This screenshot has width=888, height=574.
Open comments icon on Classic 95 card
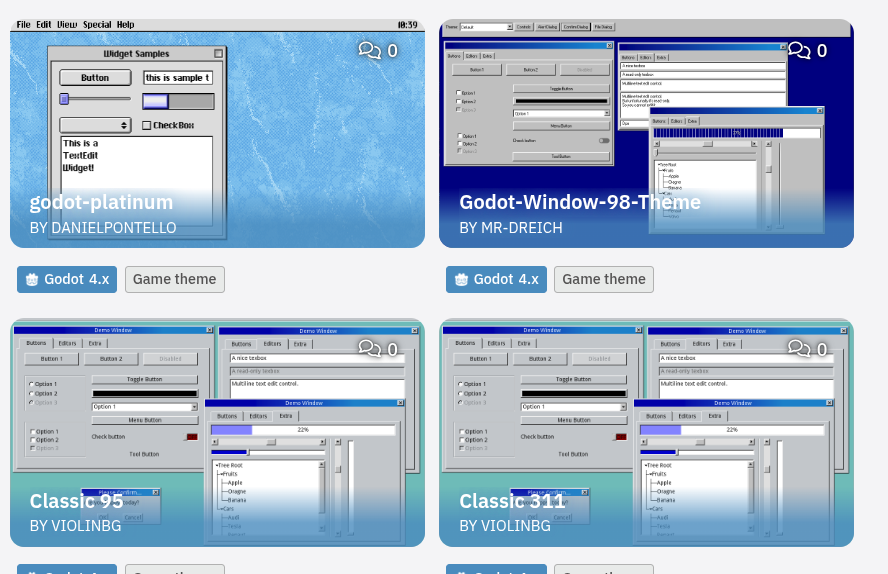[x=370, y=349]
